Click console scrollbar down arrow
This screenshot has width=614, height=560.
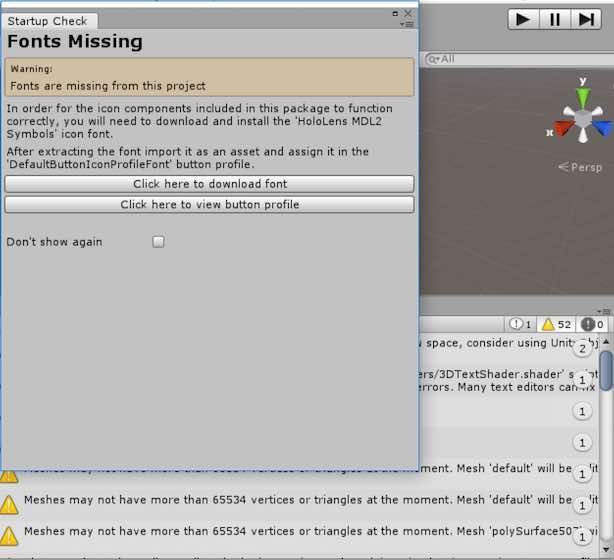coord(607,549)
